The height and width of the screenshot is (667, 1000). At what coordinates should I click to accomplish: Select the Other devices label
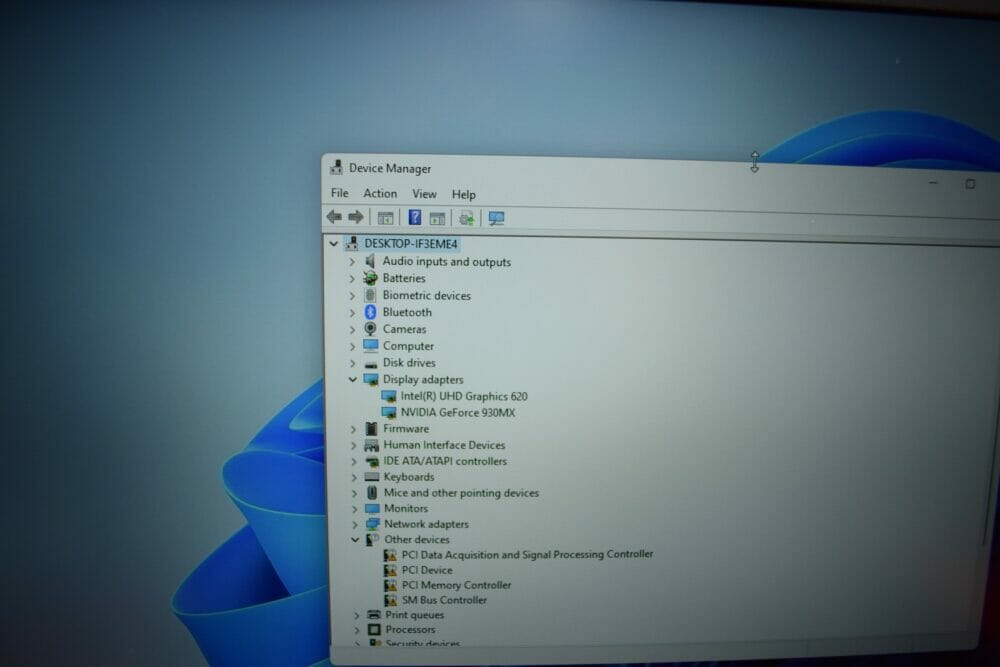[x=416, y=539]
